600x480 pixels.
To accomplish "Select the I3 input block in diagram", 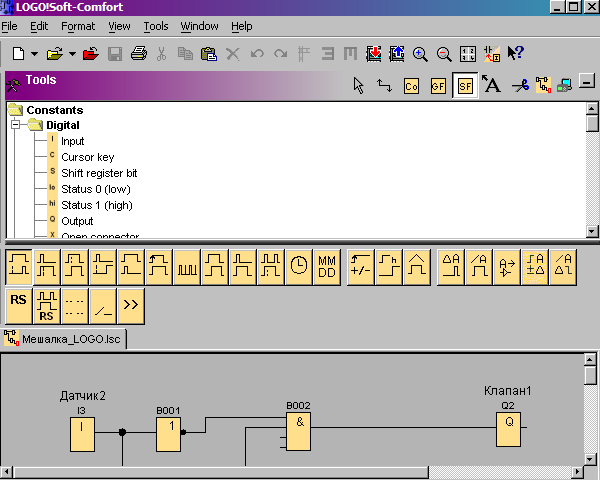I will click(82, 434).
